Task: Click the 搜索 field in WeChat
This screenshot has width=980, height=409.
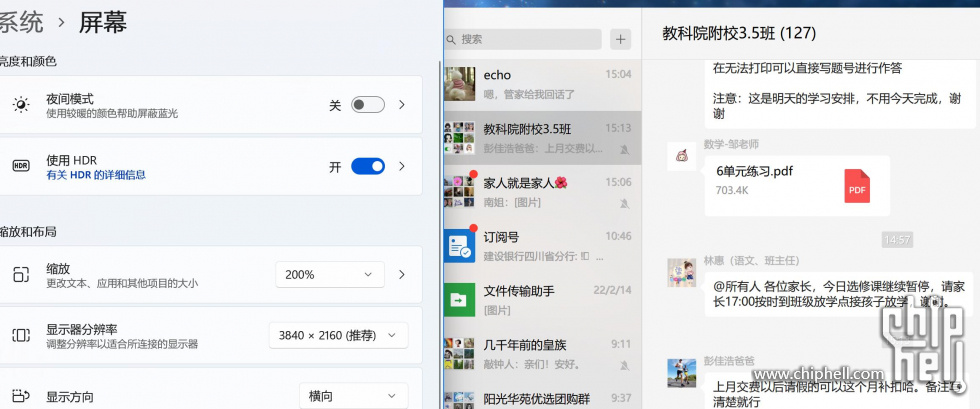Action: [523, 39]
